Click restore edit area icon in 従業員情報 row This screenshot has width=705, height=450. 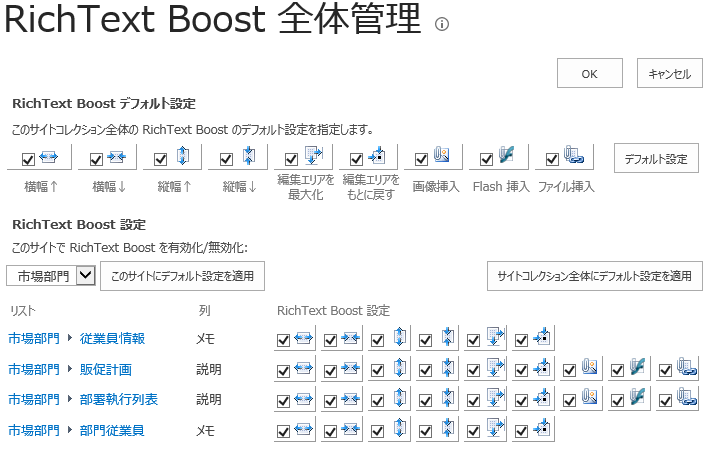click(541, 336)
